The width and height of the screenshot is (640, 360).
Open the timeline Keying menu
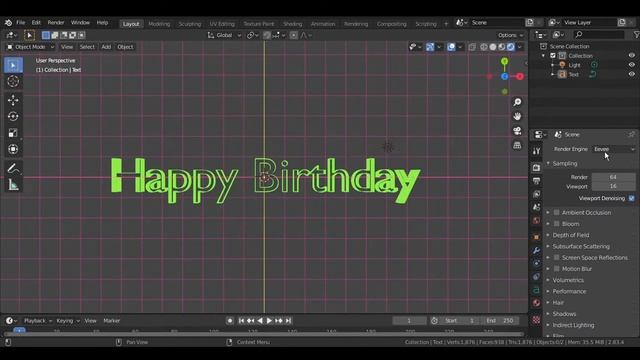(67, 321)
